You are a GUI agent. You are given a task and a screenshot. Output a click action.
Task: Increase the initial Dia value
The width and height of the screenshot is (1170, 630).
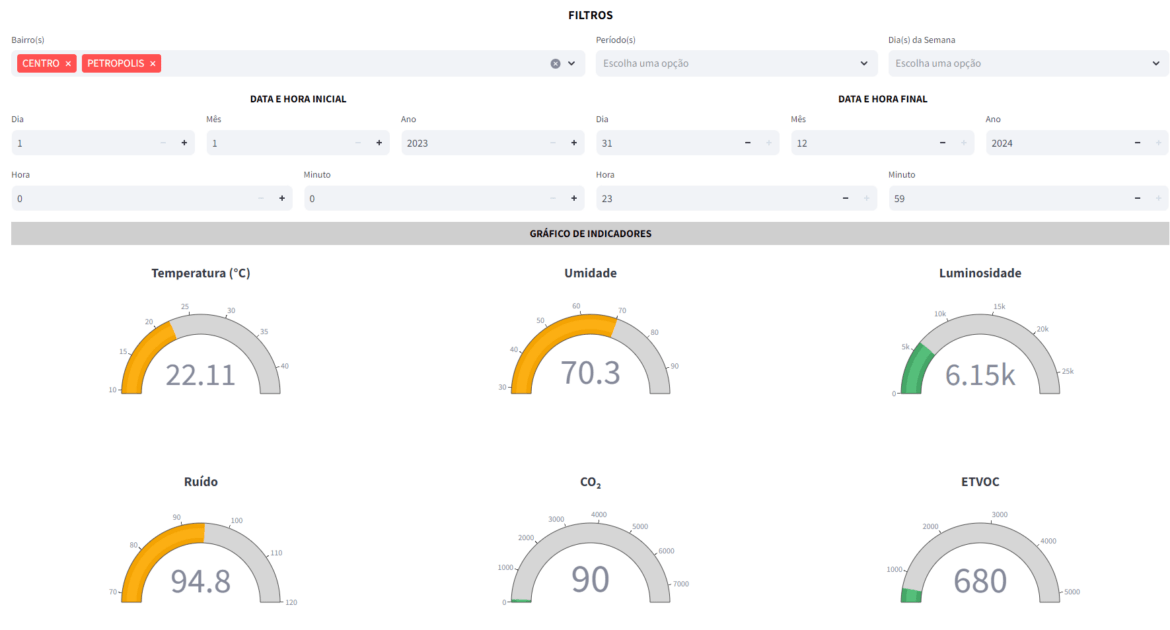click(184, 143)
